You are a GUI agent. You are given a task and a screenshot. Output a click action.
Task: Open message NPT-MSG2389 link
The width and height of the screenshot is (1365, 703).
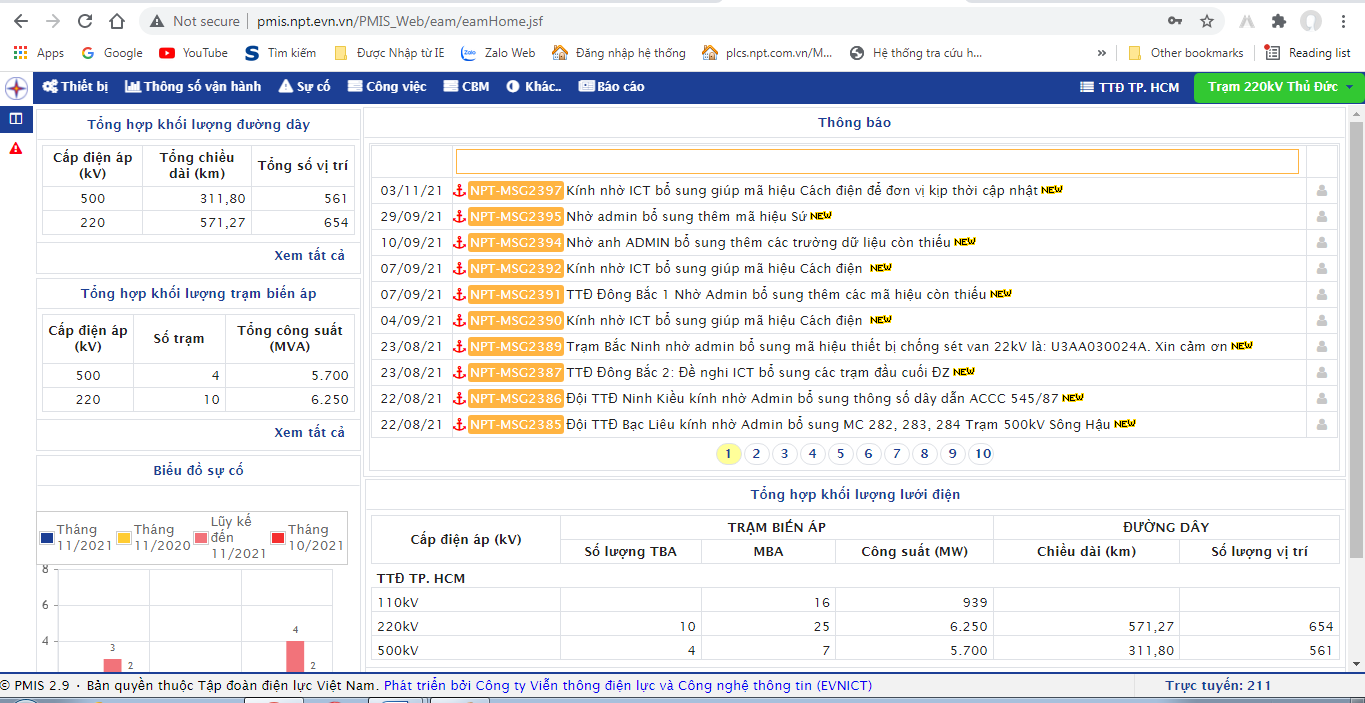coord(516,346)
